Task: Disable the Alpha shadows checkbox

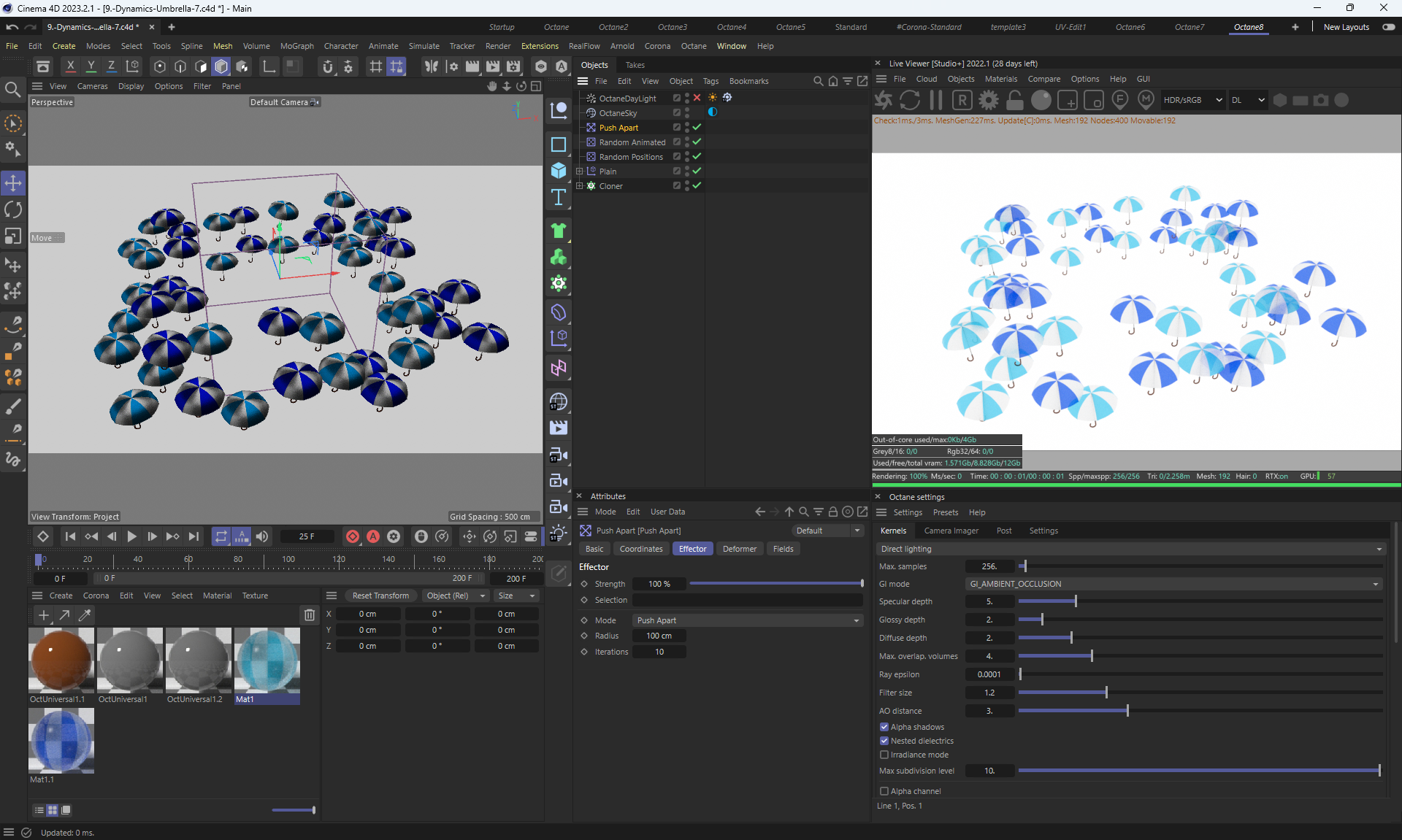Action: [884, 727]
